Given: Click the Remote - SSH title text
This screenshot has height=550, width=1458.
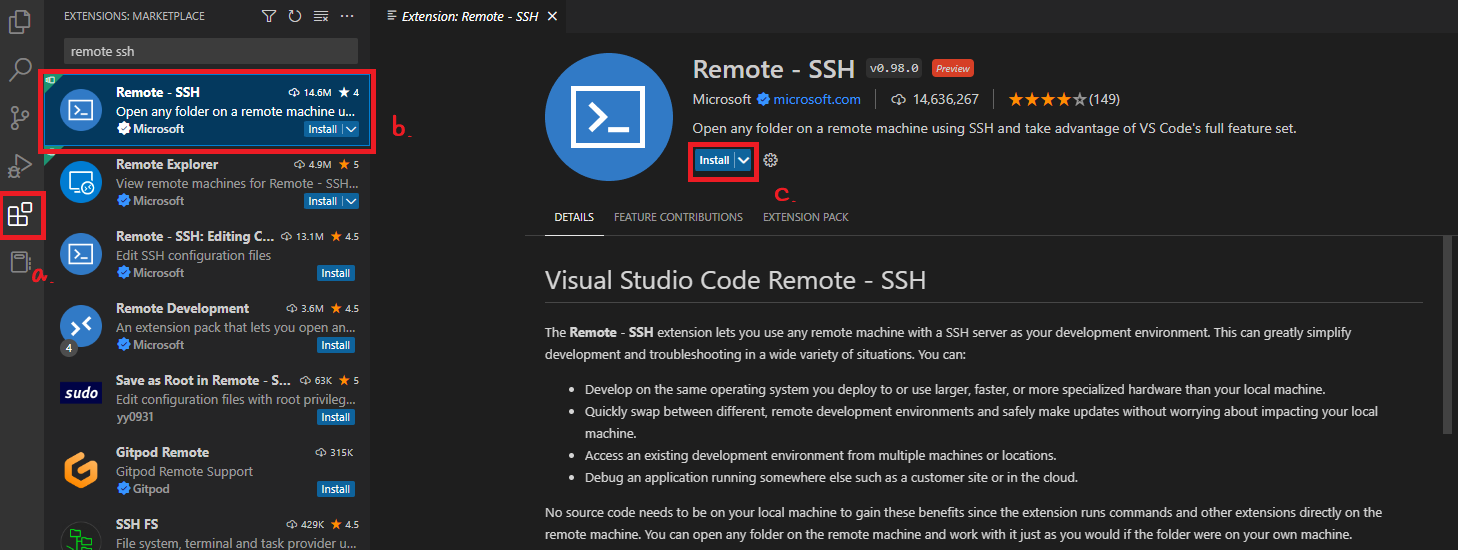Looking at the screenshot, I should point(774,69).
